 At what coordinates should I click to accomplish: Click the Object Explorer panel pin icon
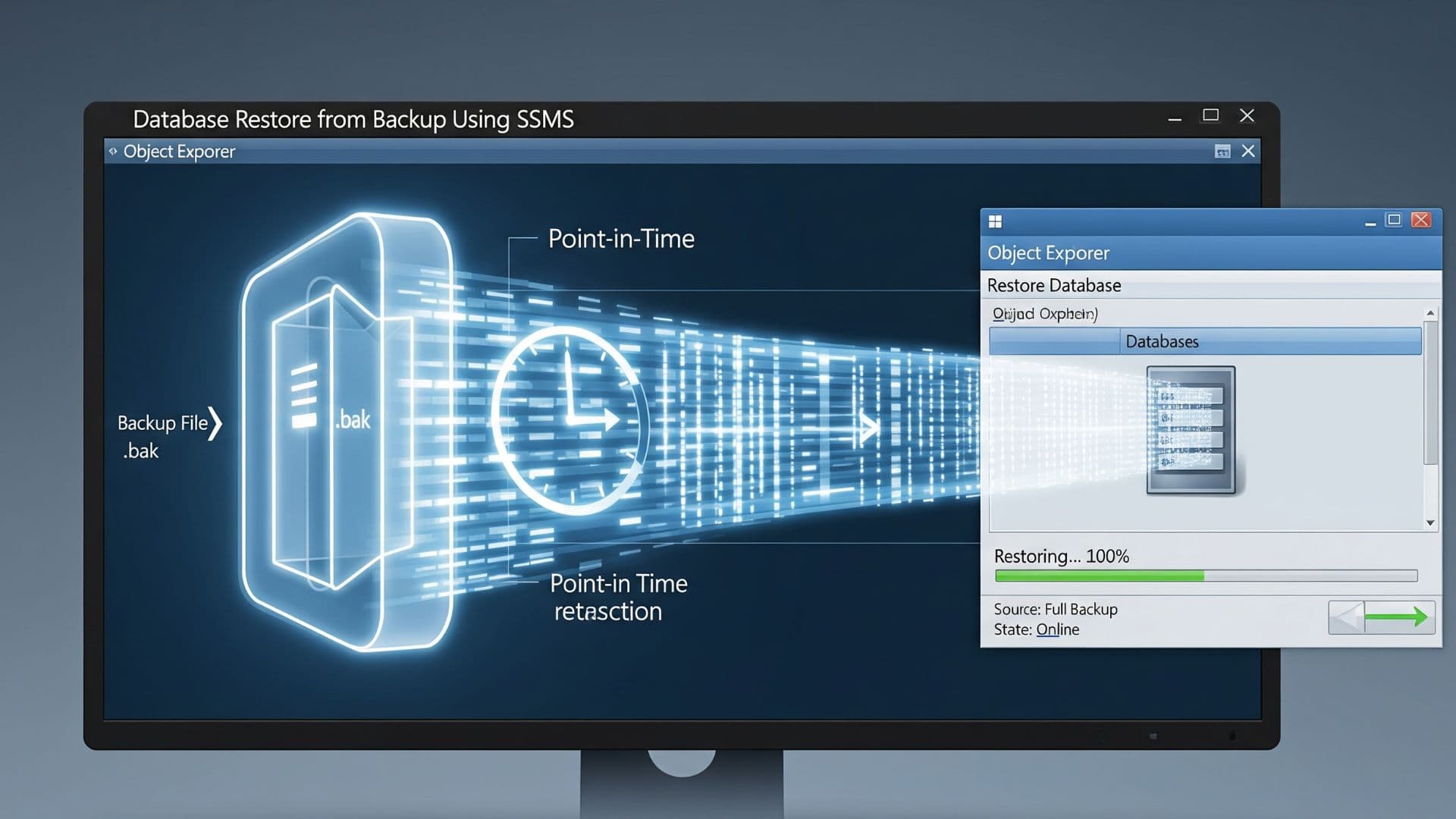tap(1222, 152)
